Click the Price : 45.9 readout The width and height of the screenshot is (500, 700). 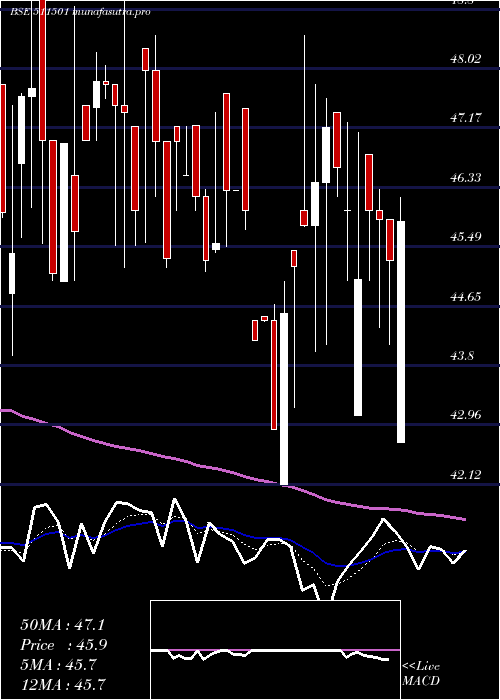[x=64, y=645]
